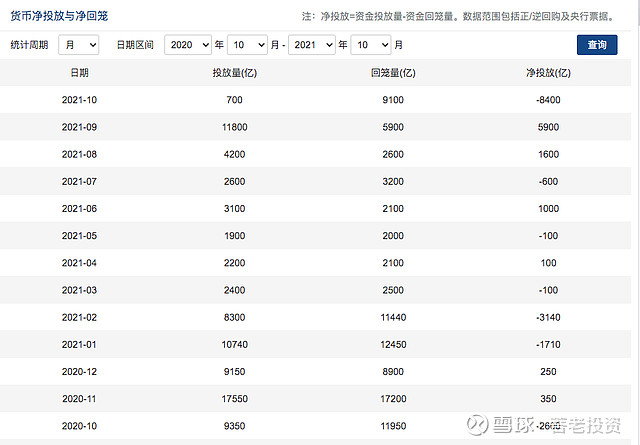Click the 2400 投放量 value
This screenshot has height=445, width=640.
pyautogui.click(x=234, y=290)
